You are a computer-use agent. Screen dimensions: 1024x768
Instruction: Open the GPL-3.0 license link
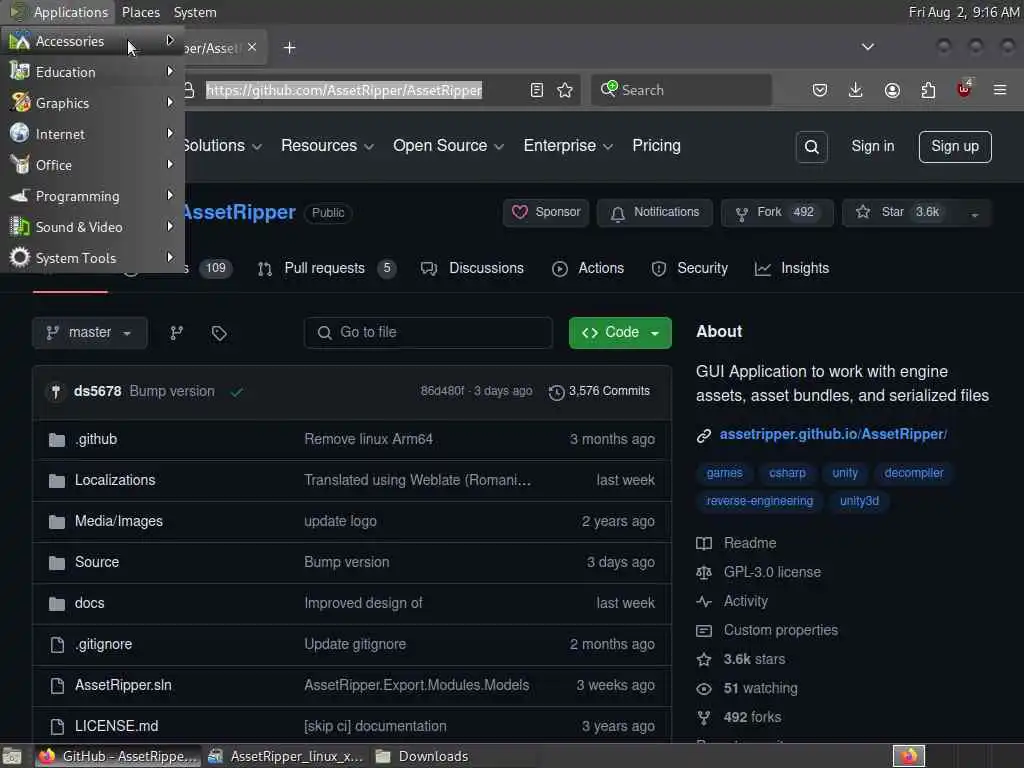[772, 573]
